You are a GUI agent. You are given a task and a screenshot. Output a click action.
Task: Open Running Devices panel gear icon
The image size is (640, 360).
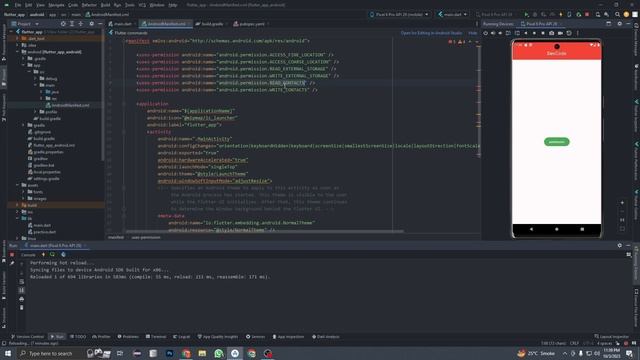620,24
